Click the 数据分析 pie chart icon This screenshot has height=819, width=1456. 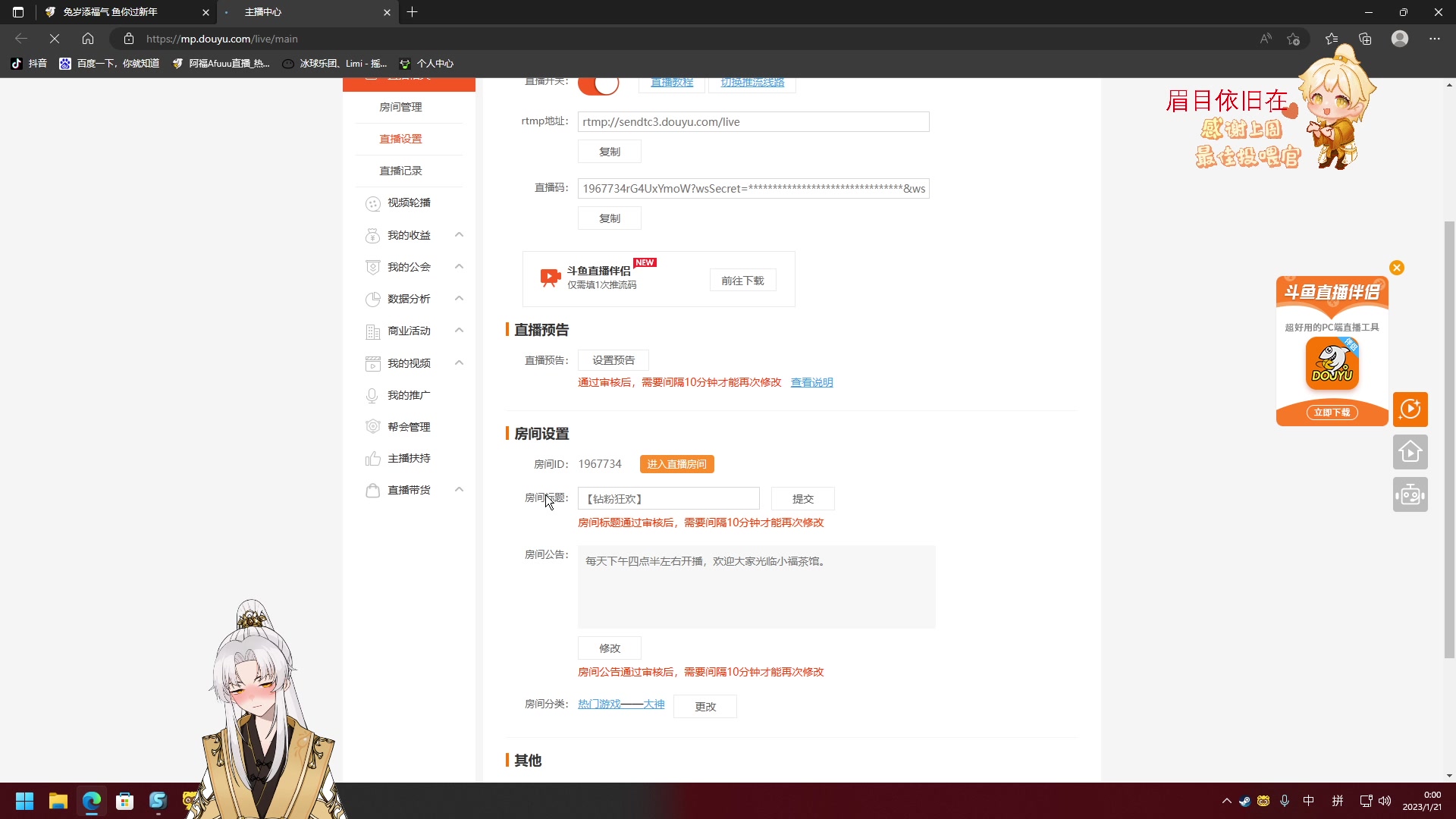tap(372, 299)
